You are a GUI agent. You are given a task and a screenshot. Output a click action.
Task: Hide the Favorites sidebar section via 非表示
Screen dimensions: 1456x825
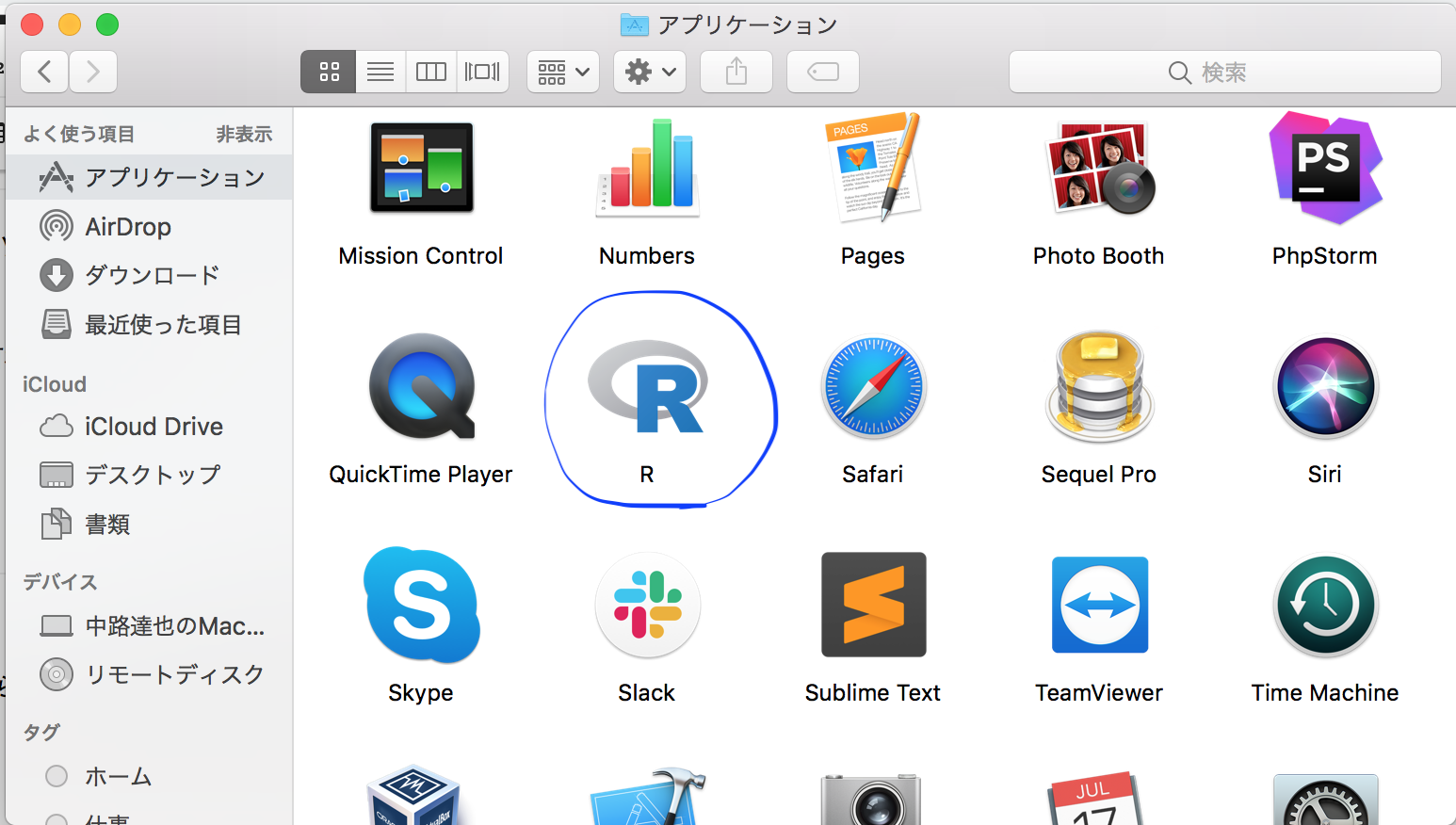(244, 135)
